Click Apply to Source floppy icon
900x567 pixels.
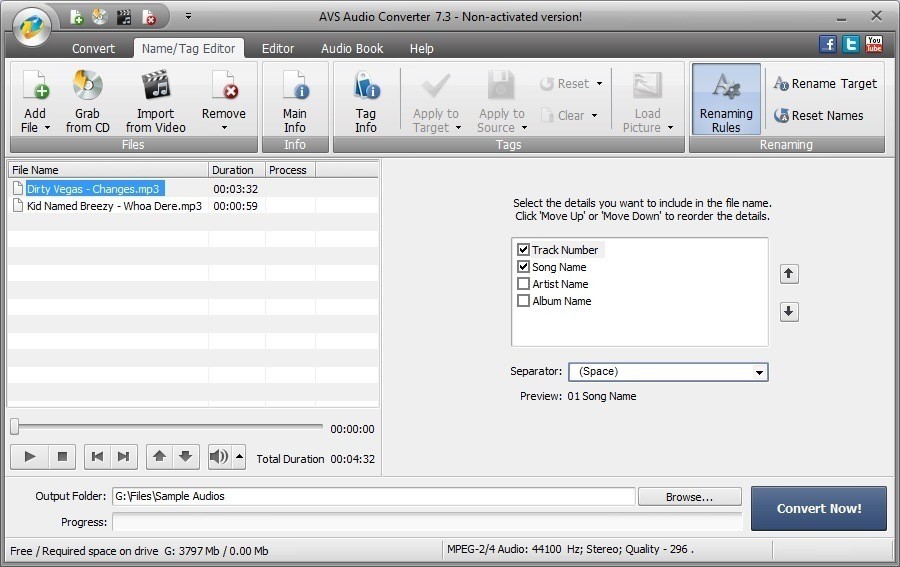click(x=501, y=86)
